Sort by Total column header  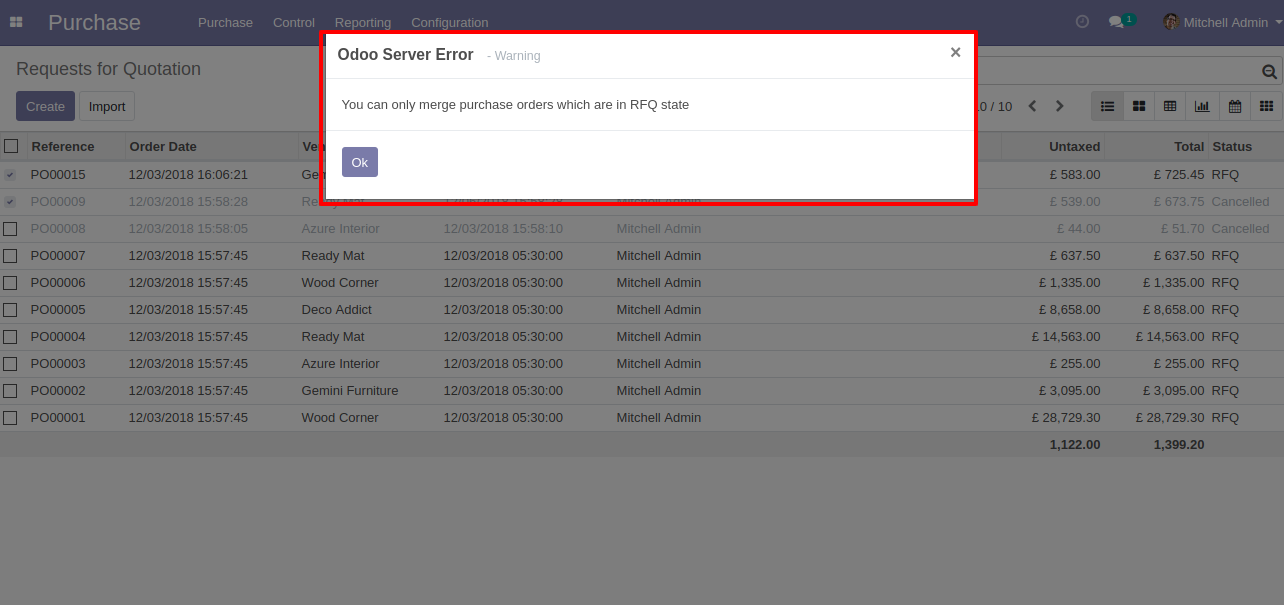point(1189,146)
